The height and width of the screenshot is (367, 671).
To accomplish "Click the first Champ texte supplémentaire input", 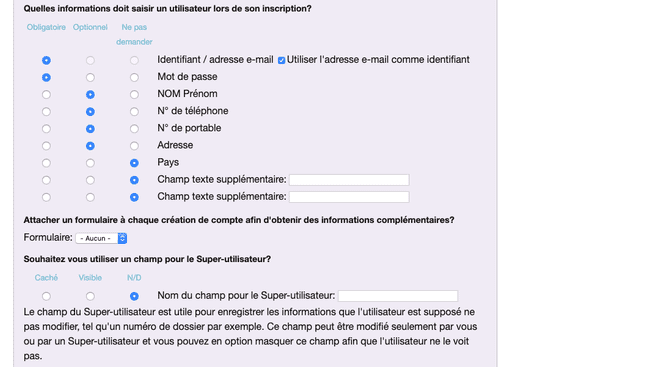I will tap(349, 180).
